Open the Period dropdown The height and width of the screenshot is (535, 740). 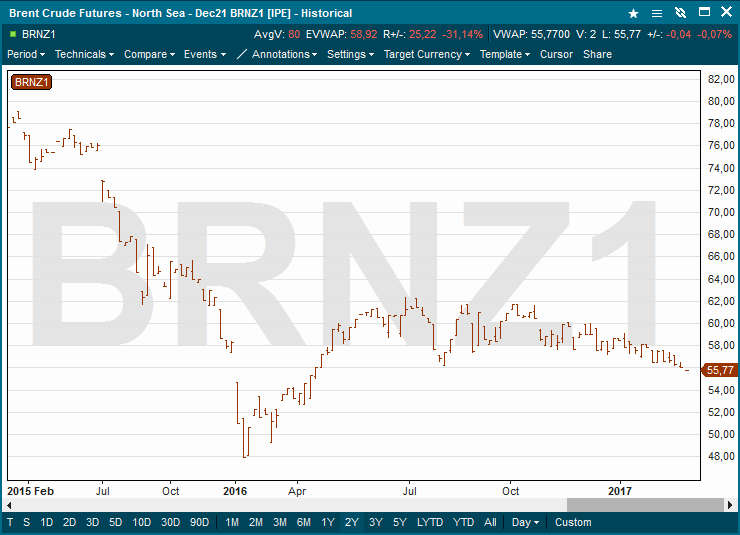click(26, 54)
